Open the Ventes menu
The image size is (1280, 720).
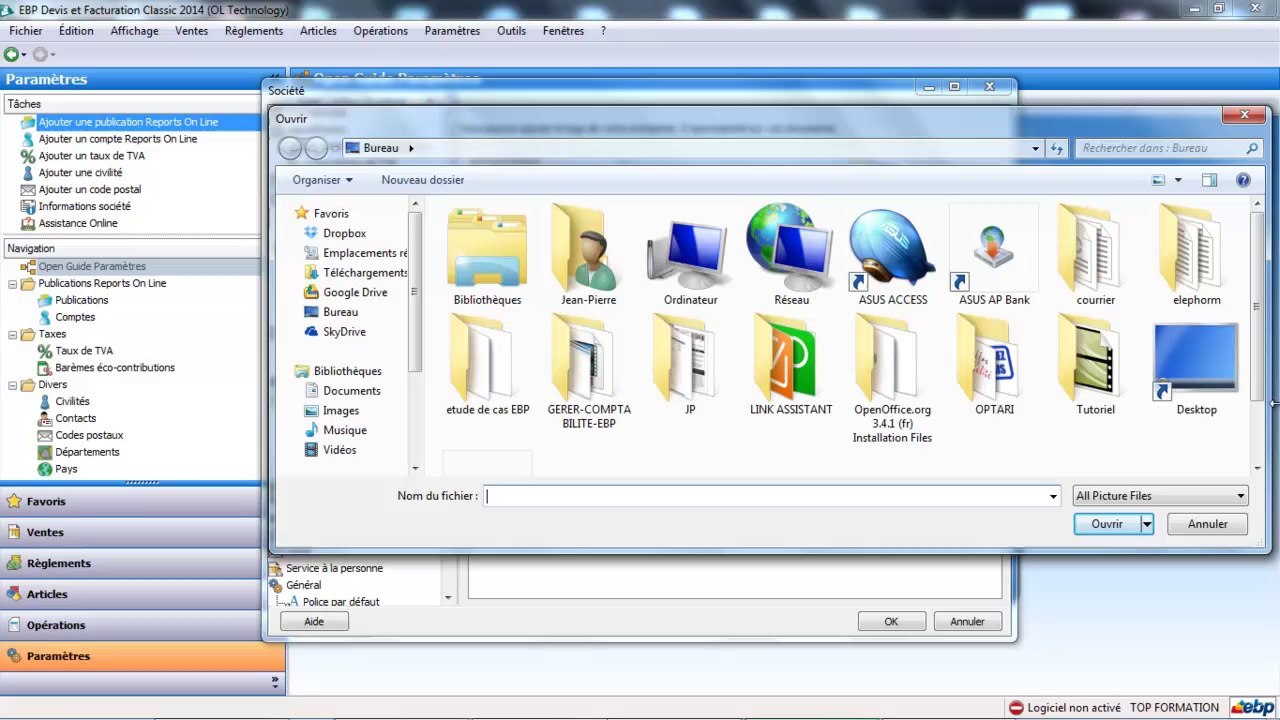tap(192, 31)
